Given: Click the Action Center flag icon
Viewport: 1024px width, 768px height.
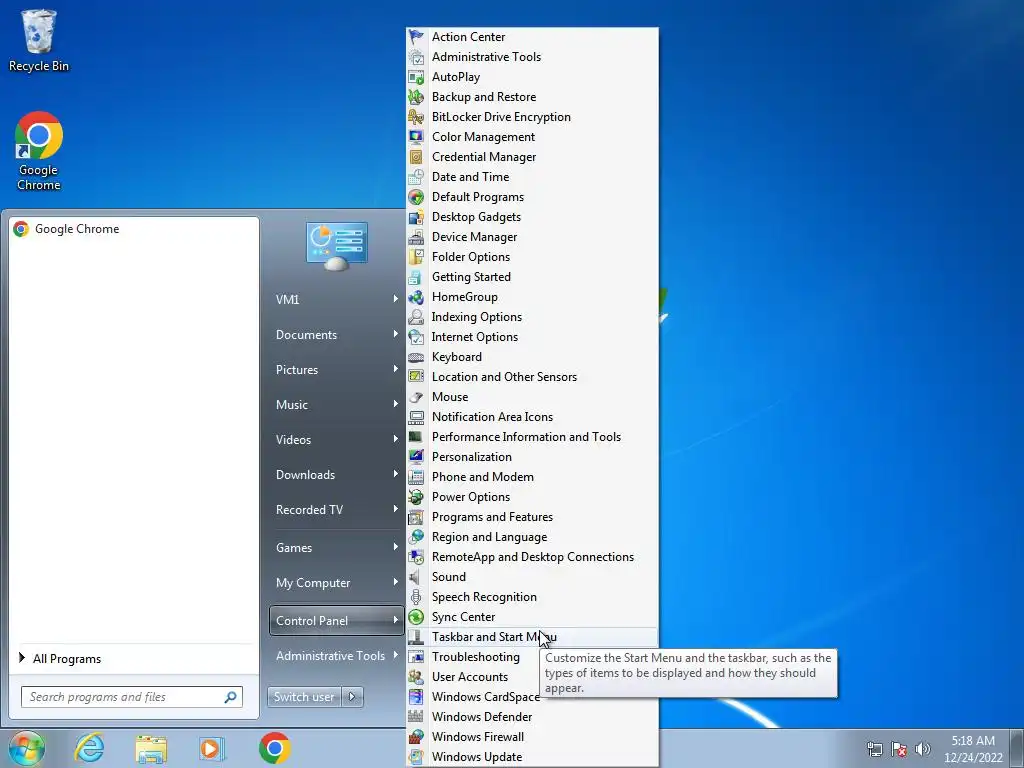Looking at the screenshot, I should click(416, 37).
